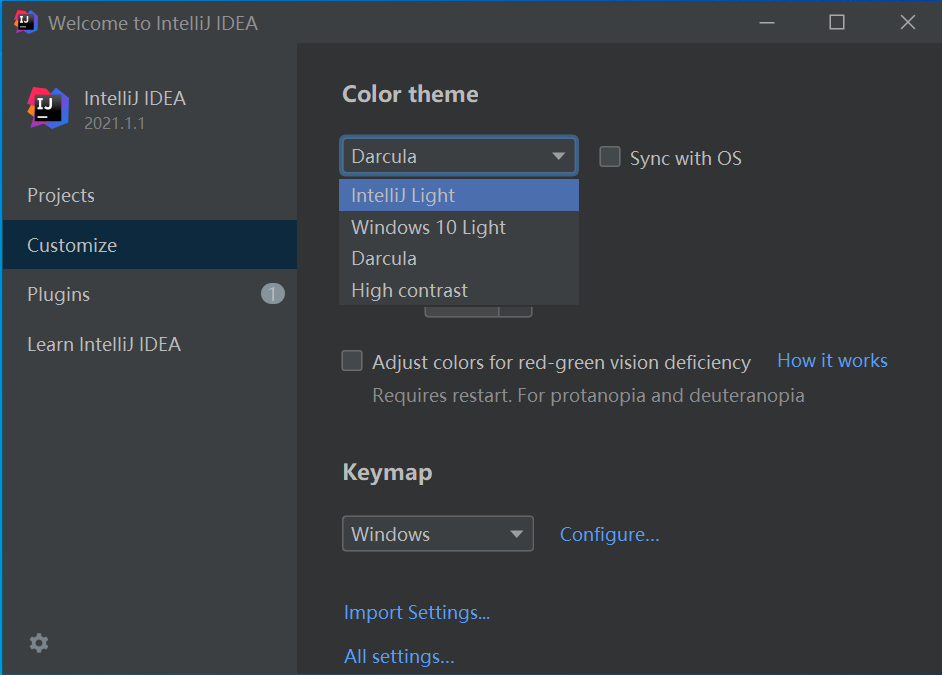Click the IntelliJ IDEA logo in the sidebar
The height and width of the screenshot is (675, 942).
pyautogui.click(x=48, y=108)
